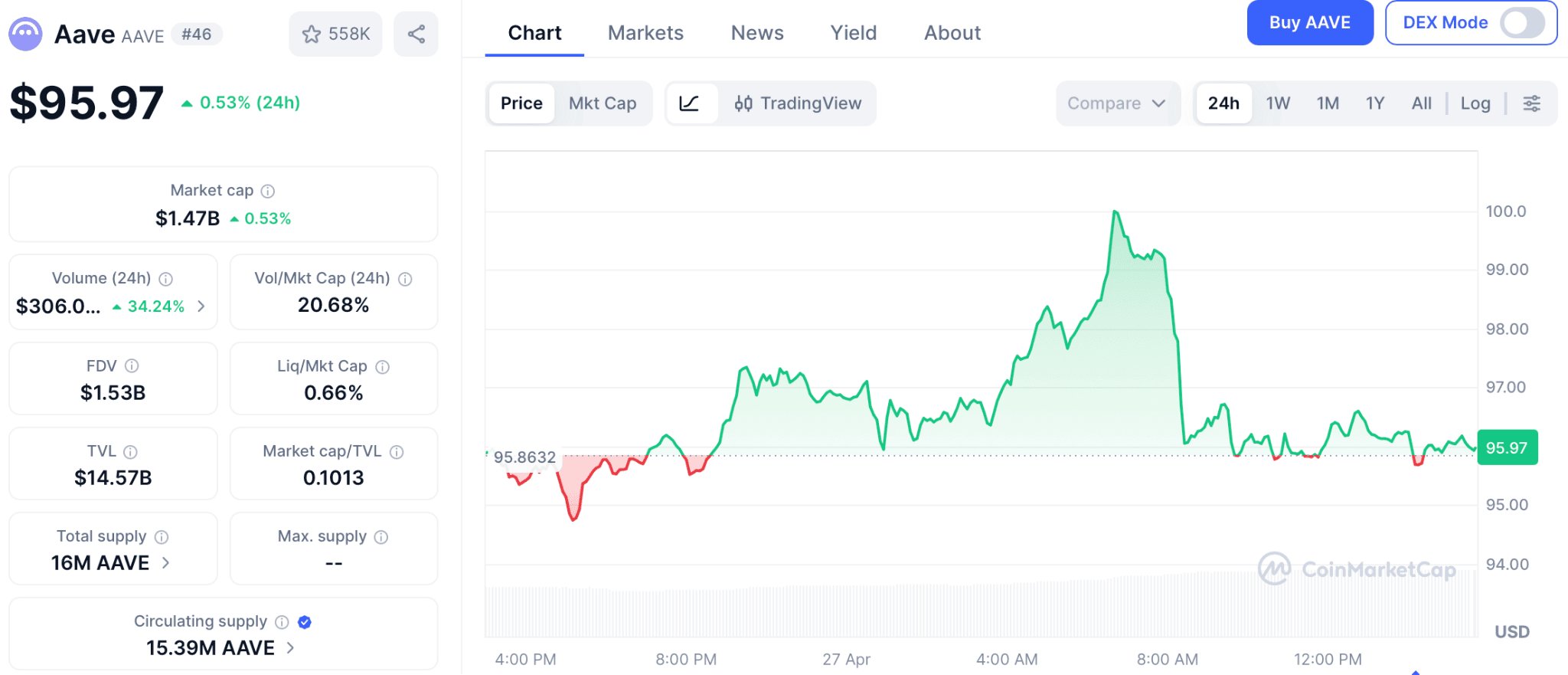Click the share icon button
The width and height of the screenshot is (1568, 675).
(416, 34)
